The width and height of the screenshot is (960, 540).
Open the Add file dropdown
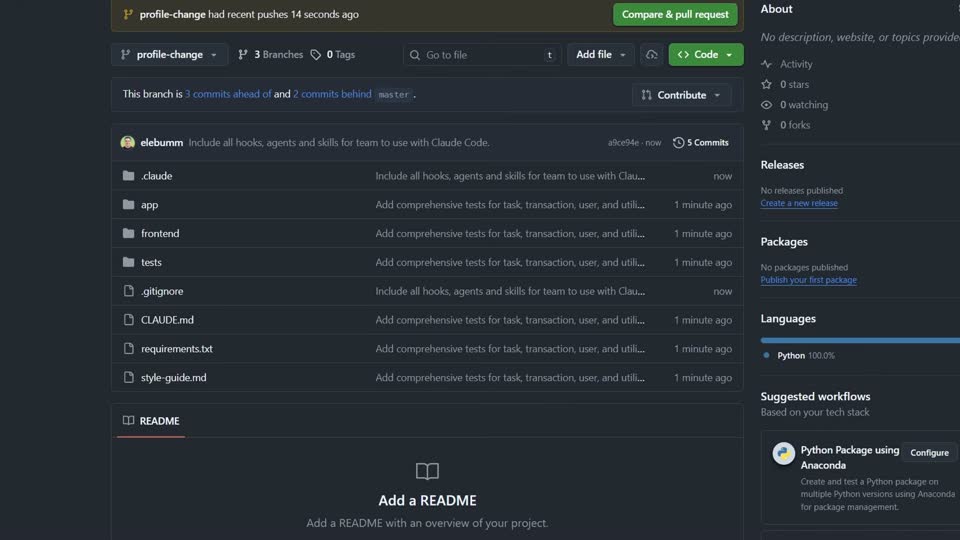coord(600,54)
